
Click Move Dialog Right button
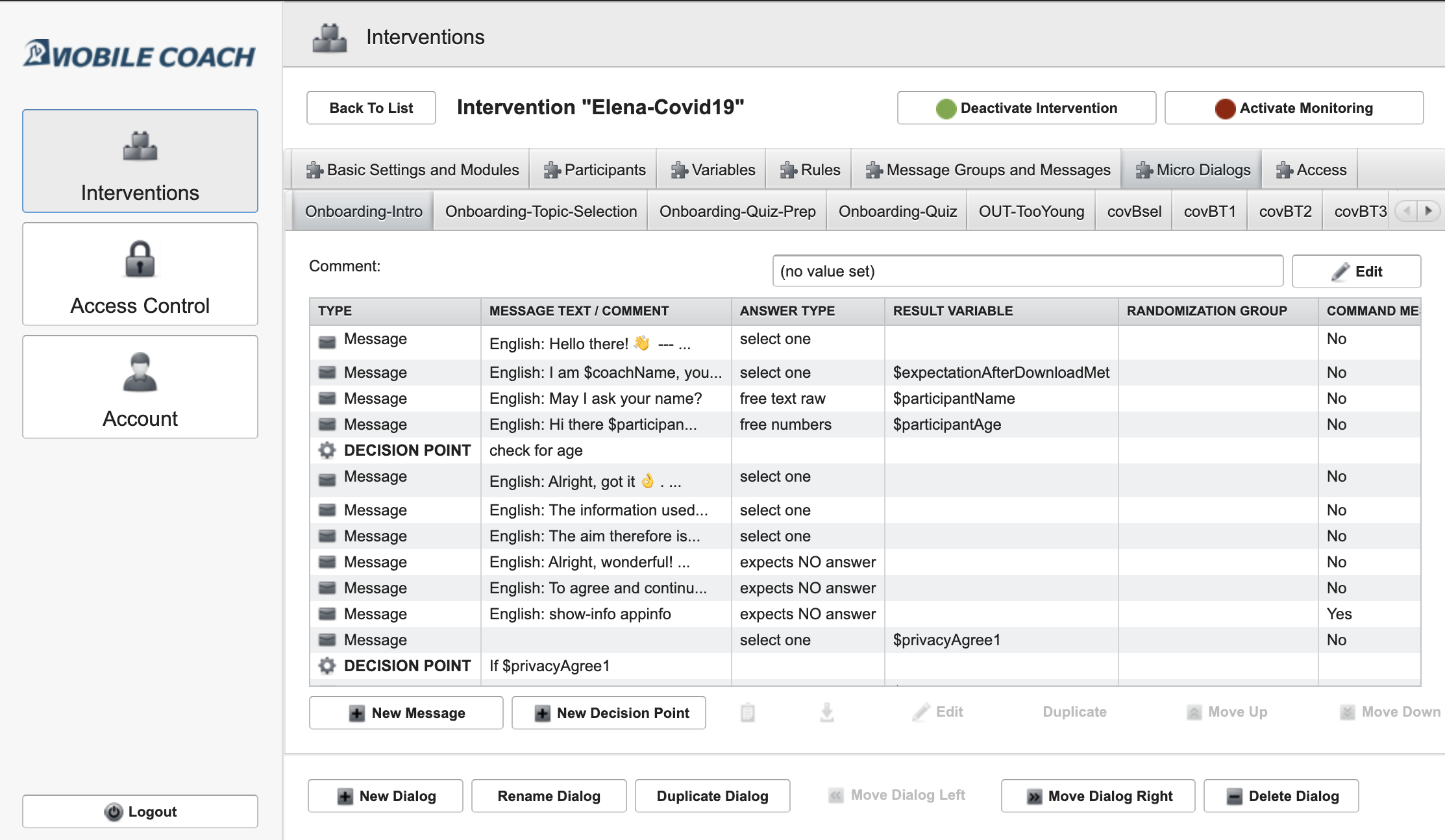click(1098, 796)
